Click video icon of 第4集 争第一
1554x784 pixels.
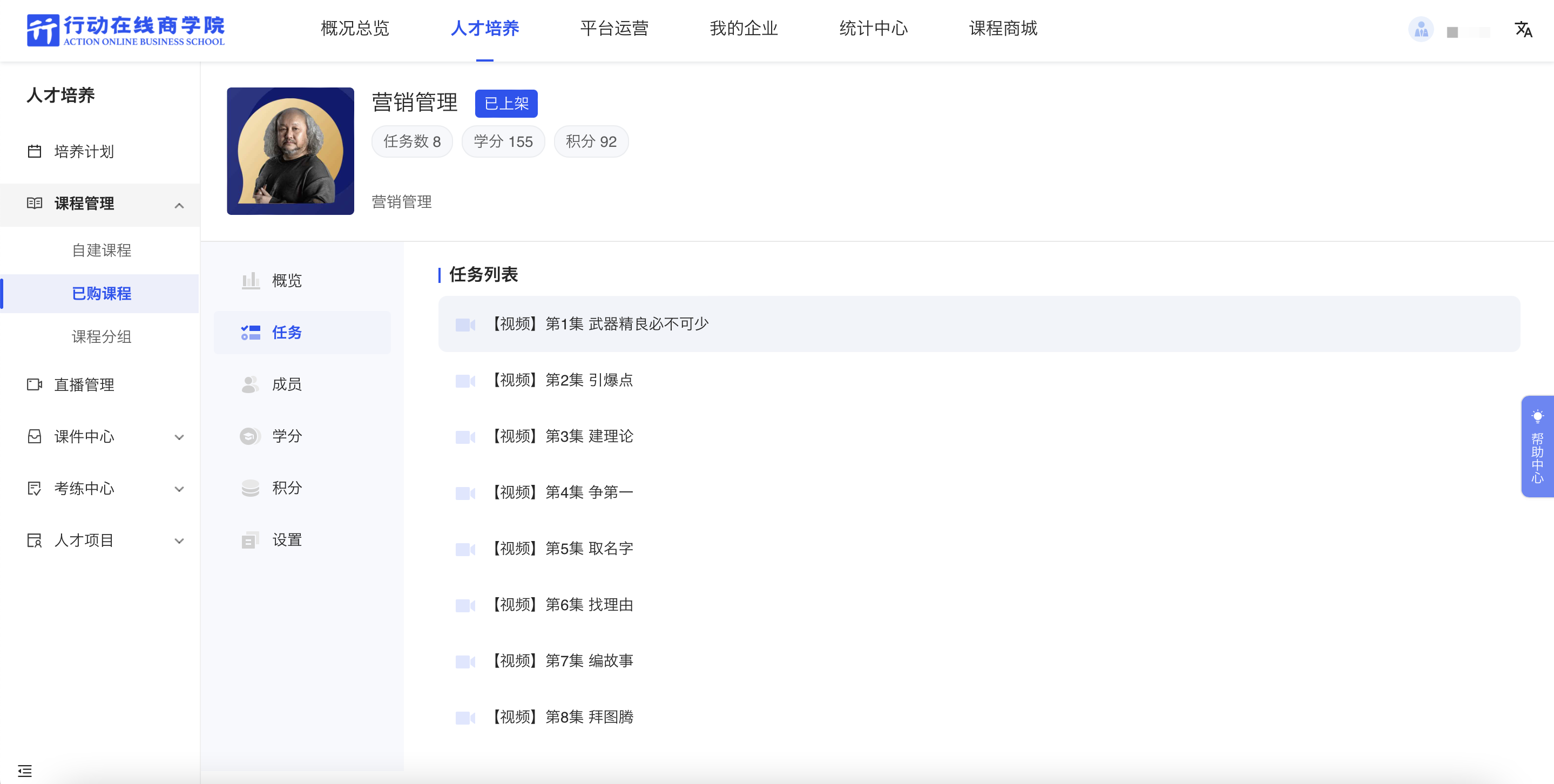(x=465, y=493)
